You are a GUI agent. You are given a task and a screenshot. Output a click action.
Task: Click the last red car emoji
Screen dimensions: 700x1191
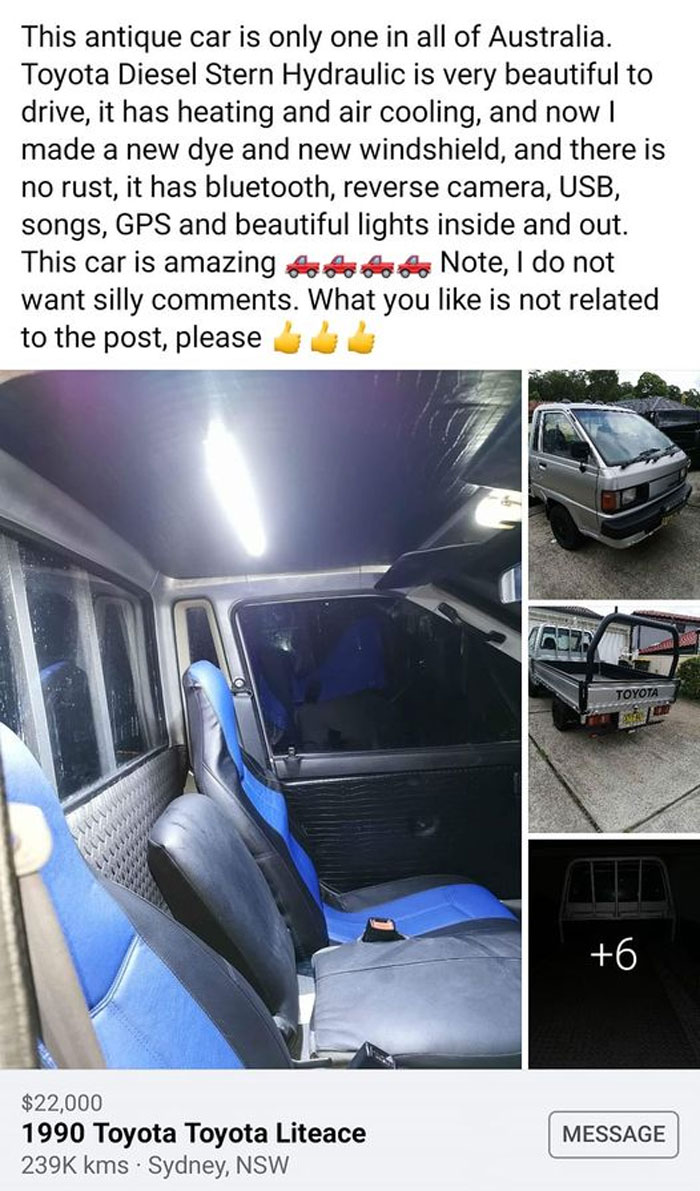413,265
